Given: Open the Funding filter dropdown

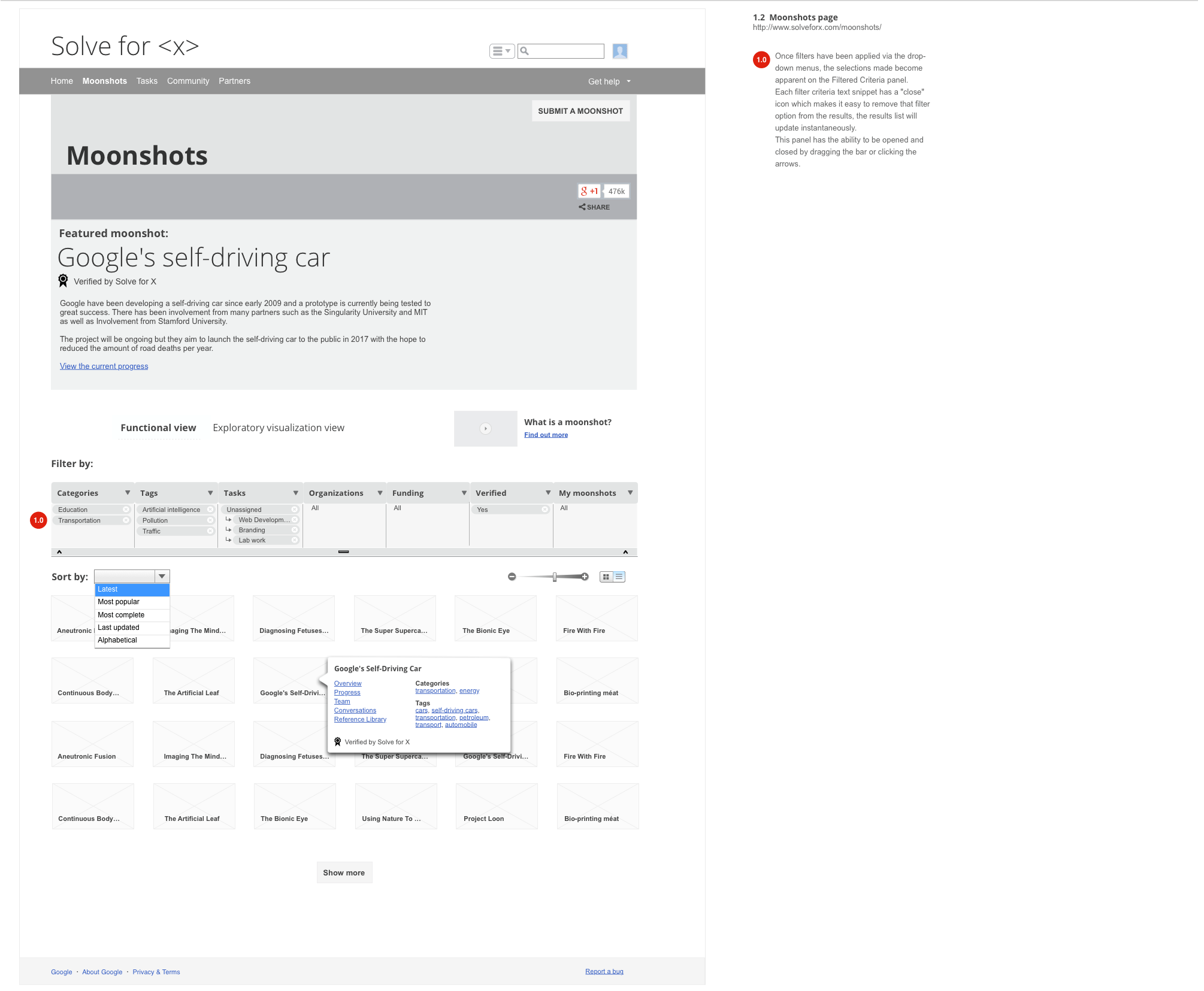Looking at the screenshot, I should click(464, 493).
